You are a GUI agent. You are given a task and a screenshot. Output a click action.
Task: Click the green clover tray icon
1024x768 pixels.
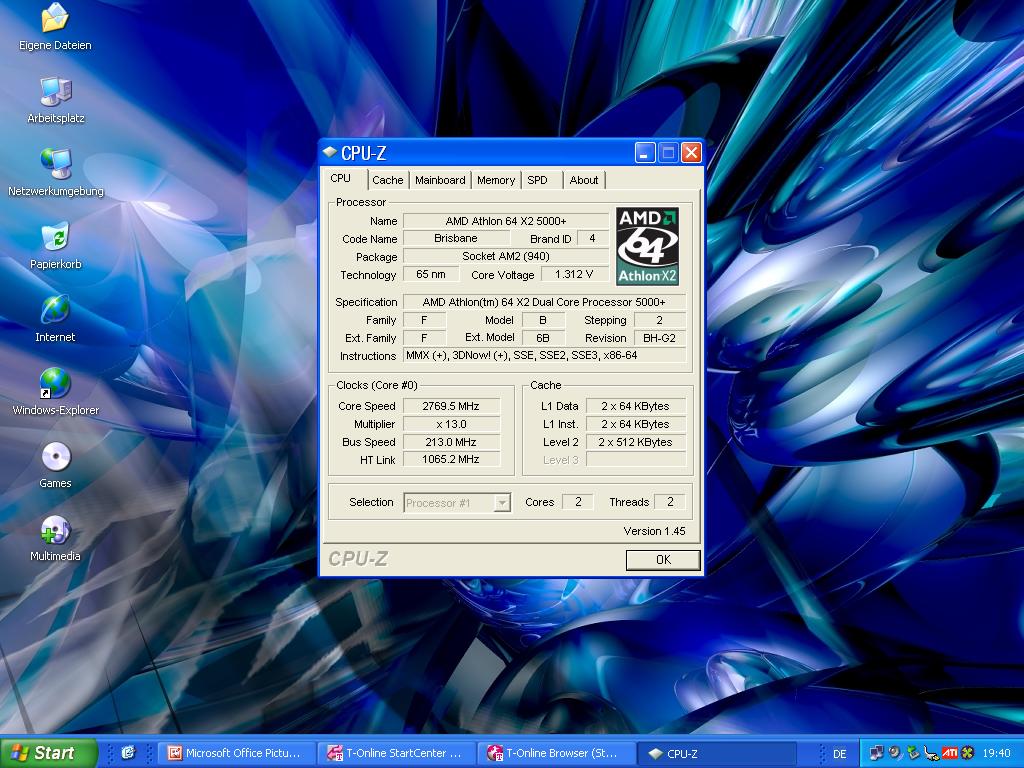click(968, 753)
